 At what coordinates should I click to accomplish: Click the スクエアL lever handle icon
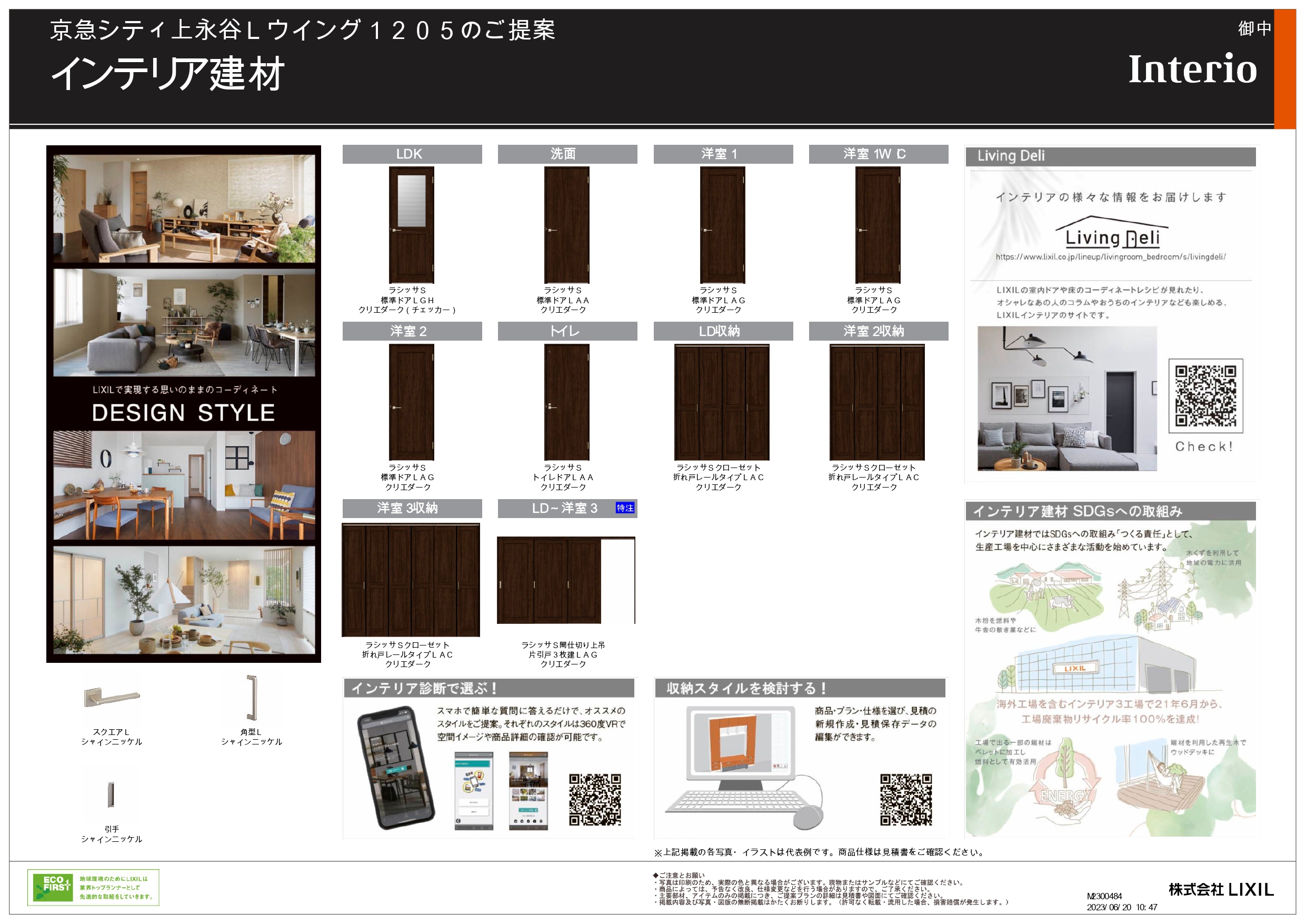point(112,697)
